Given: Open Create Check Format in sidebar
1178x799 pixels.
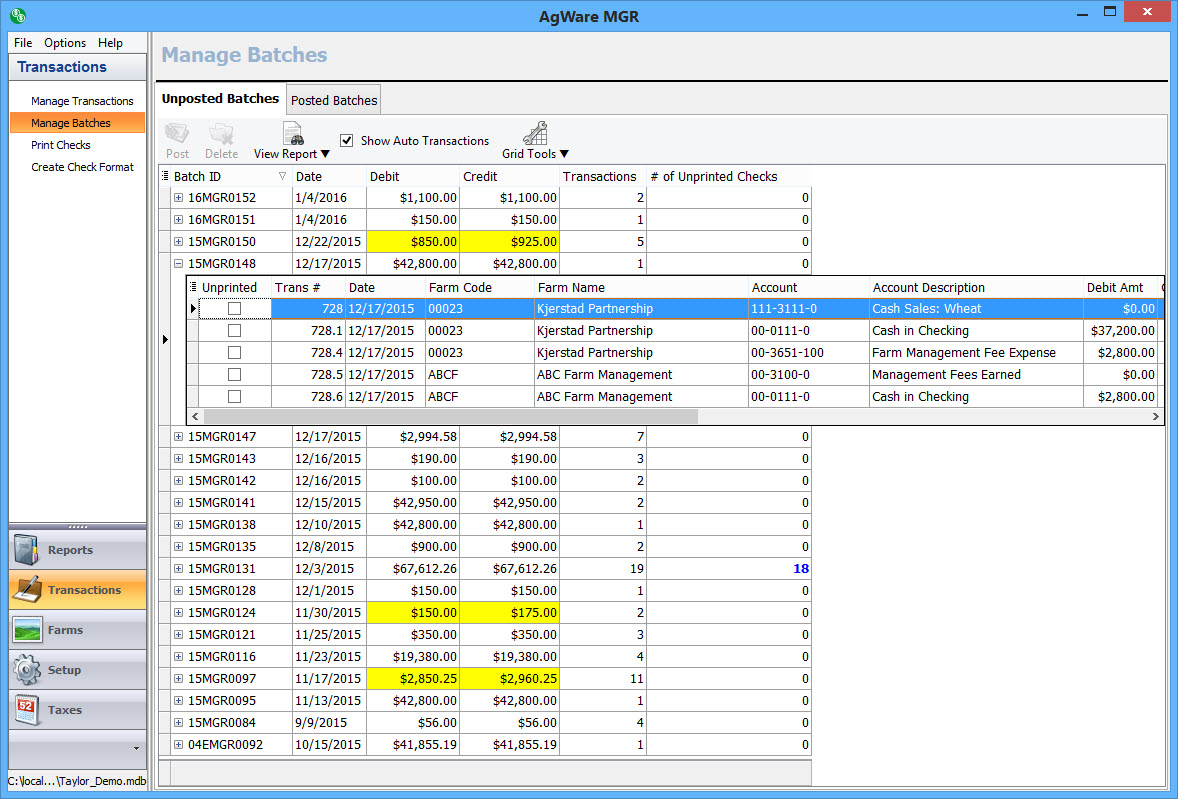Looking at the screenshot, I should pos(82,167).
